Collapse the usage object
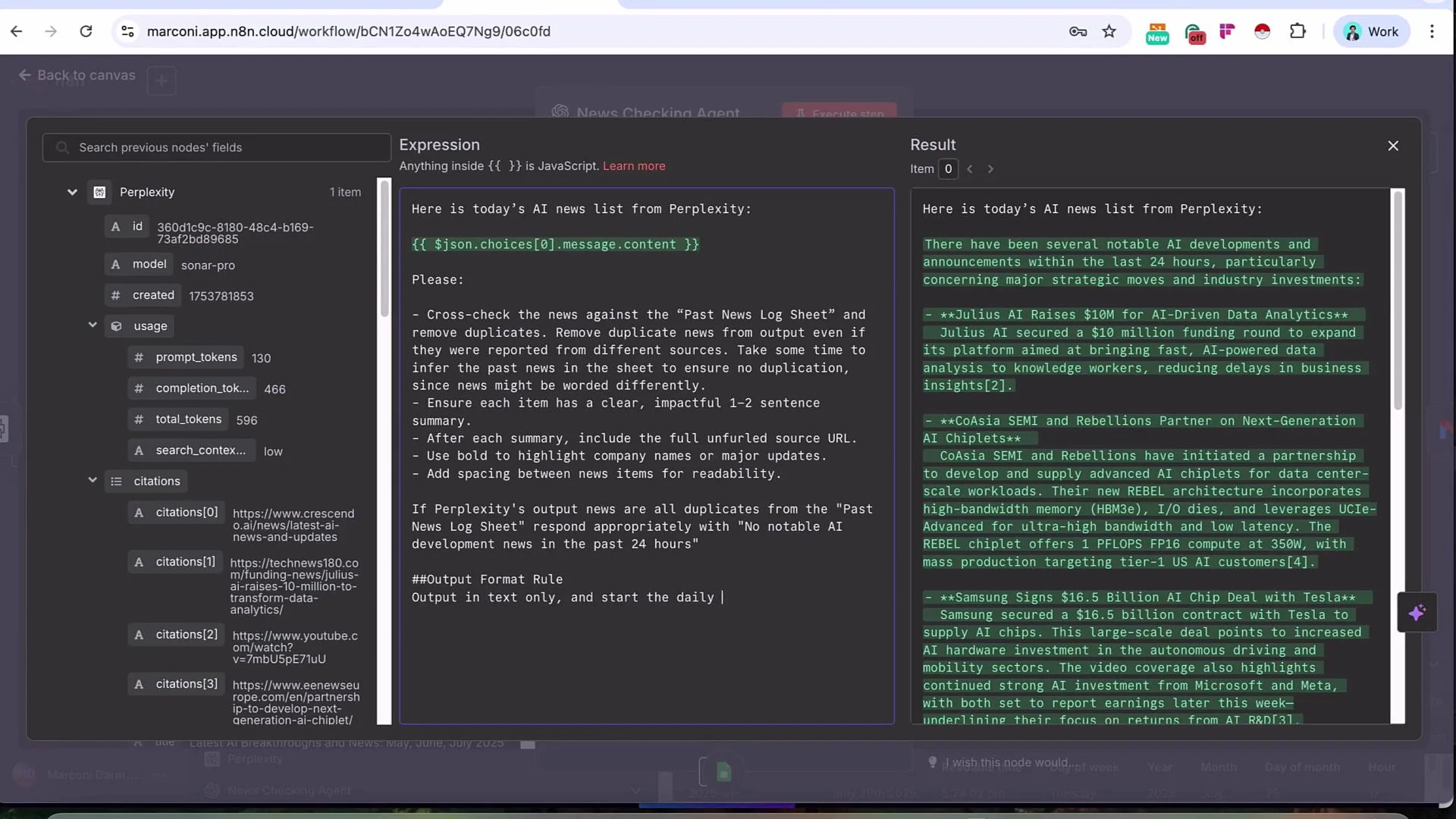The width and height of the screenshot is (1456, 819). click(93, 325)
